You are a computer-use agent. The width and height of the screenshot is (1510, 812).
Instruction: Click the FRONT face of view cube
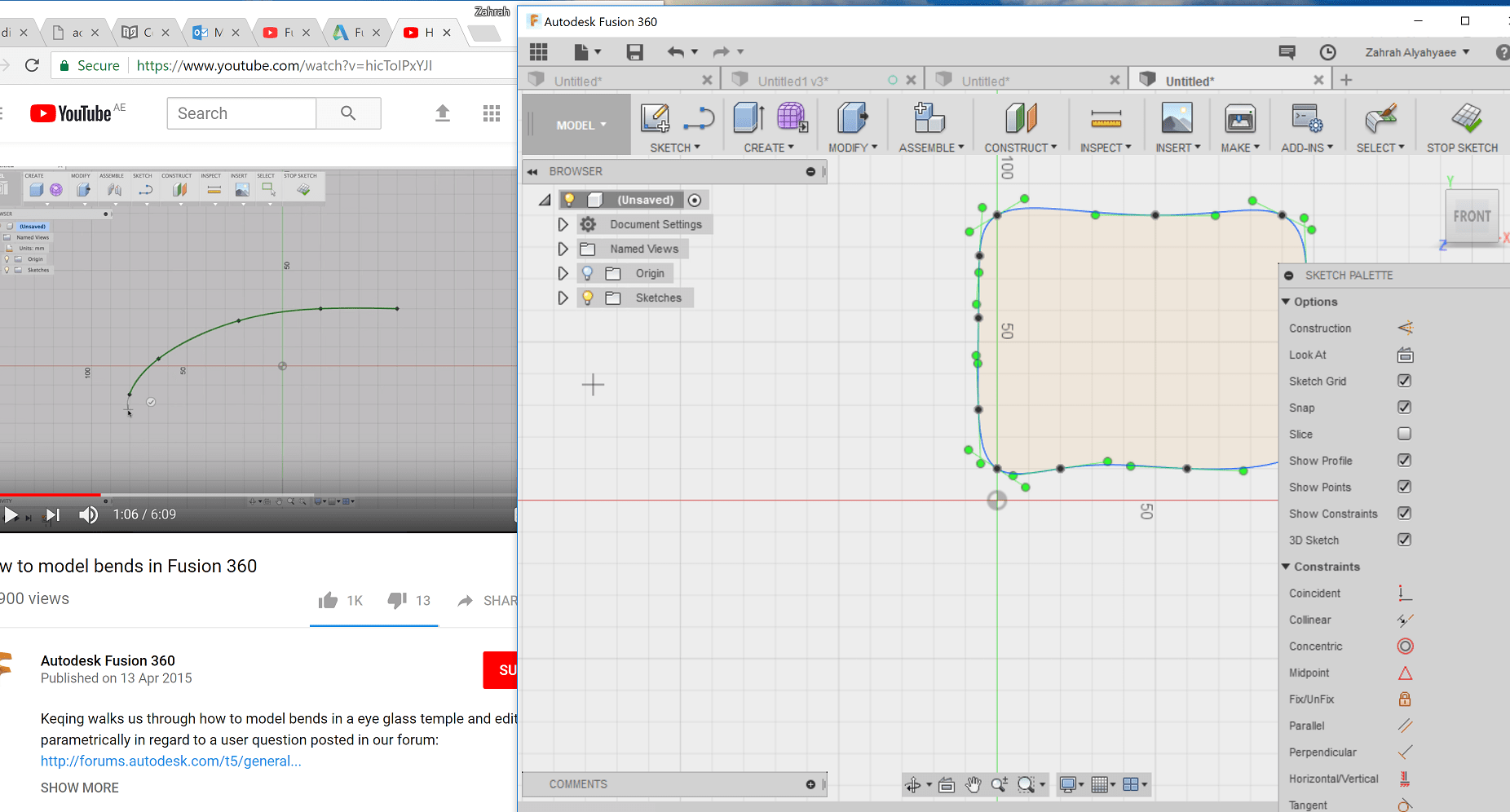click(1472, 216)
